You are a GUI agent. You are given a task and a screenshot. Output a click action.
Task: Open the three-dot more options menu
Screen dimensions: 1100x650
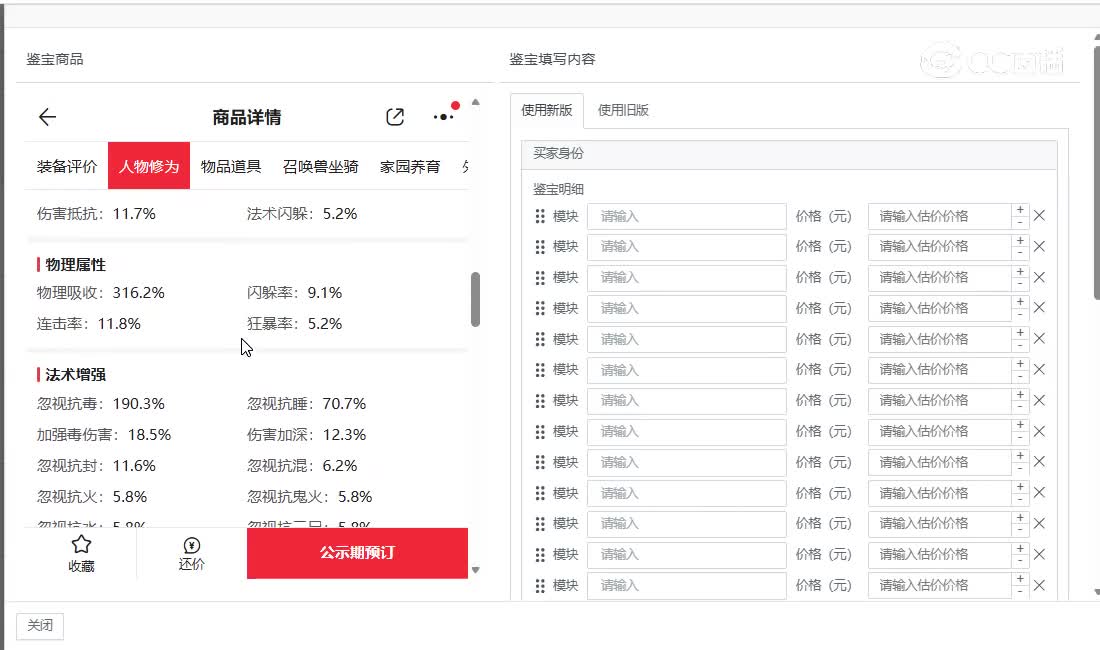pos(443,117)
